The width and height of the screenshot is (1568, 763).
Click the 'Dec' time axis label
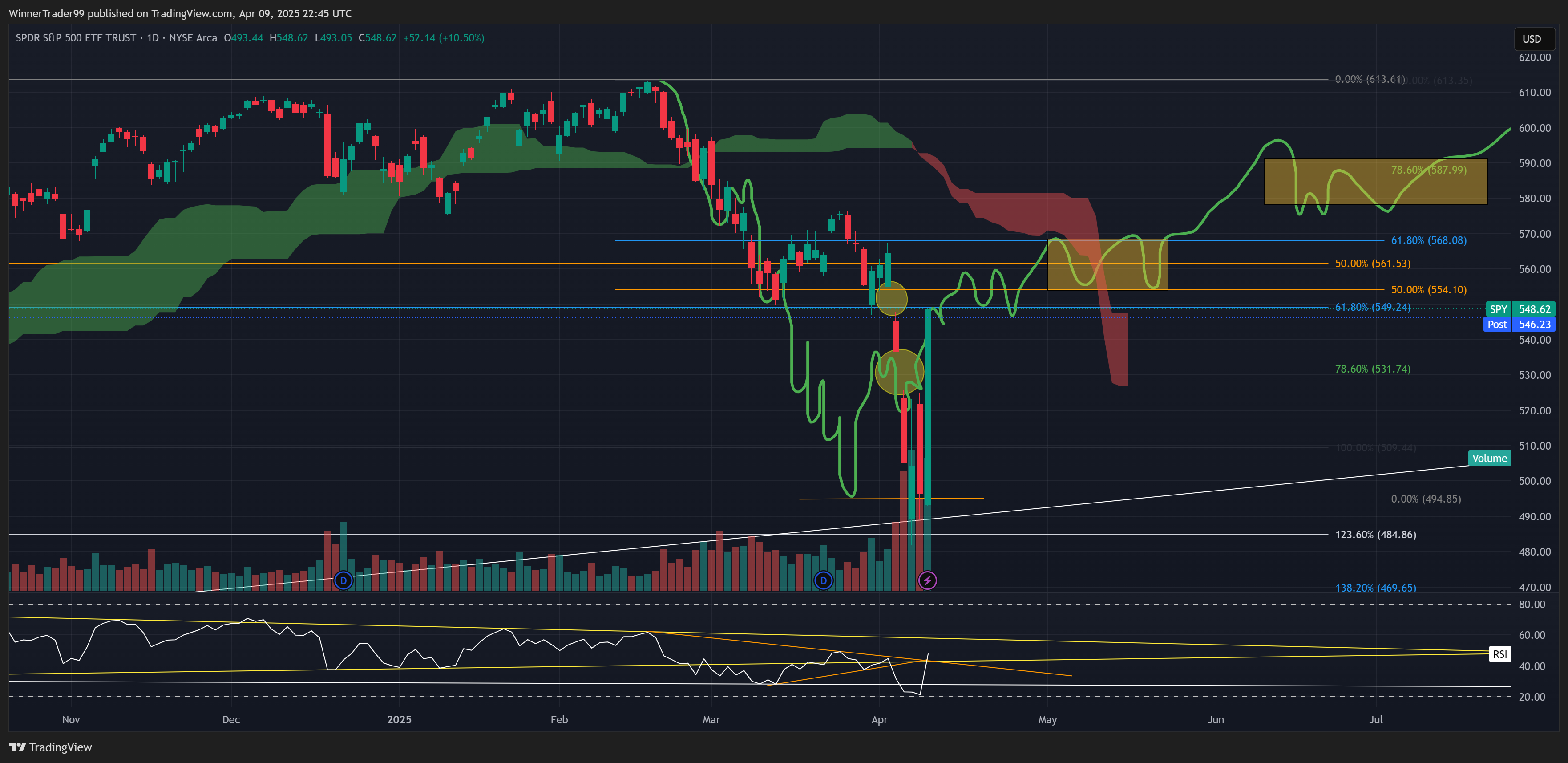[x=231, y=719]
